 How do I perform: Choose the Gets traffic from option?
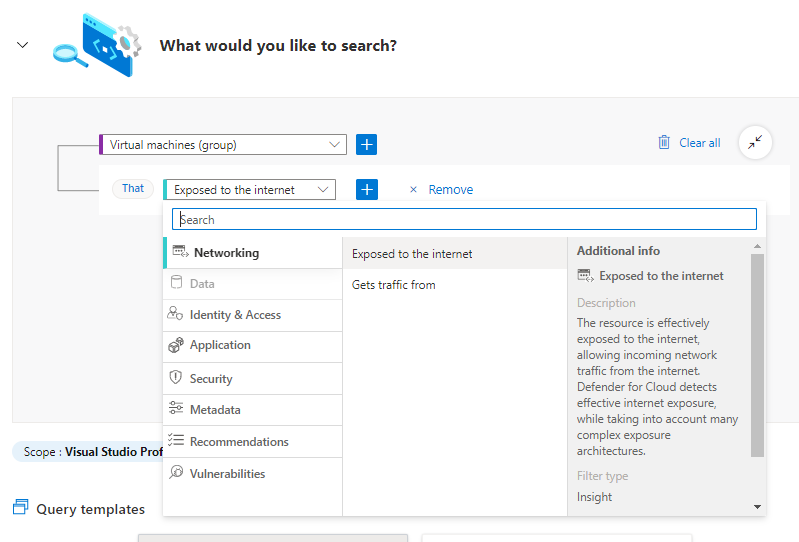click(394, 285)
